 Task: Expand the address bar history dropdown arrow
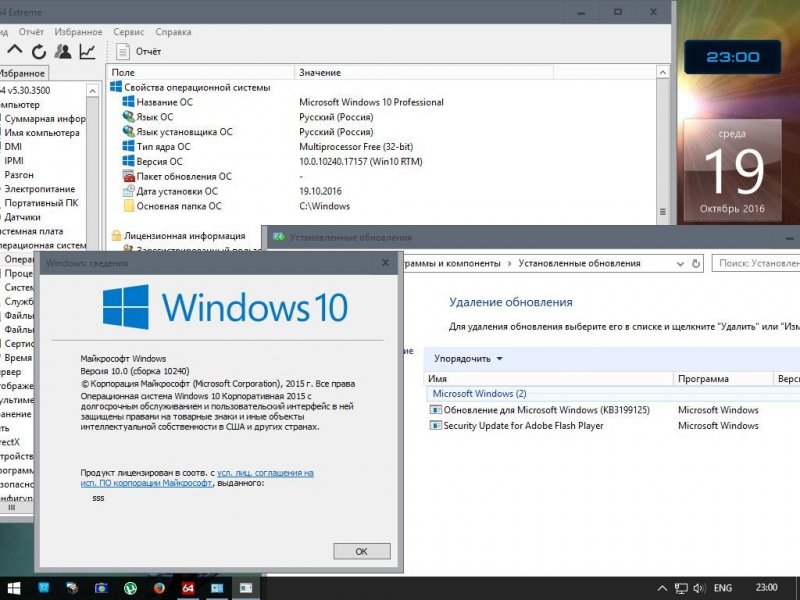[680, 264]
